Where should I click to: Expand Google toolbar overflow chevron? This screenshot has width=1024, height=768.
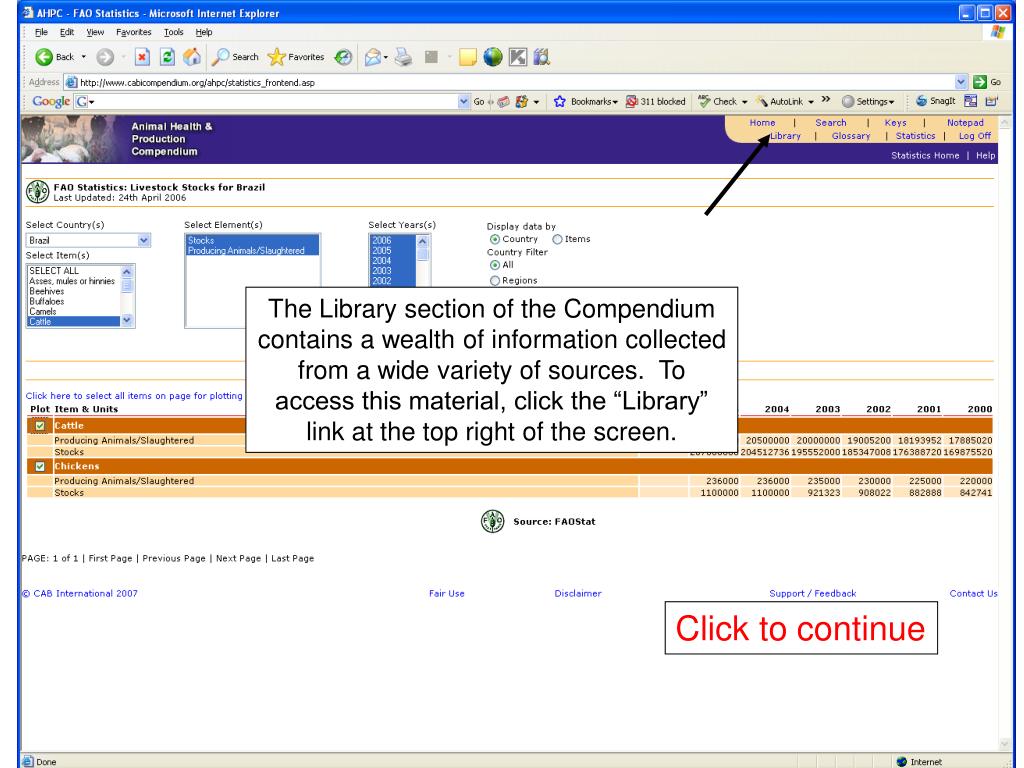[x=826, y=100]
